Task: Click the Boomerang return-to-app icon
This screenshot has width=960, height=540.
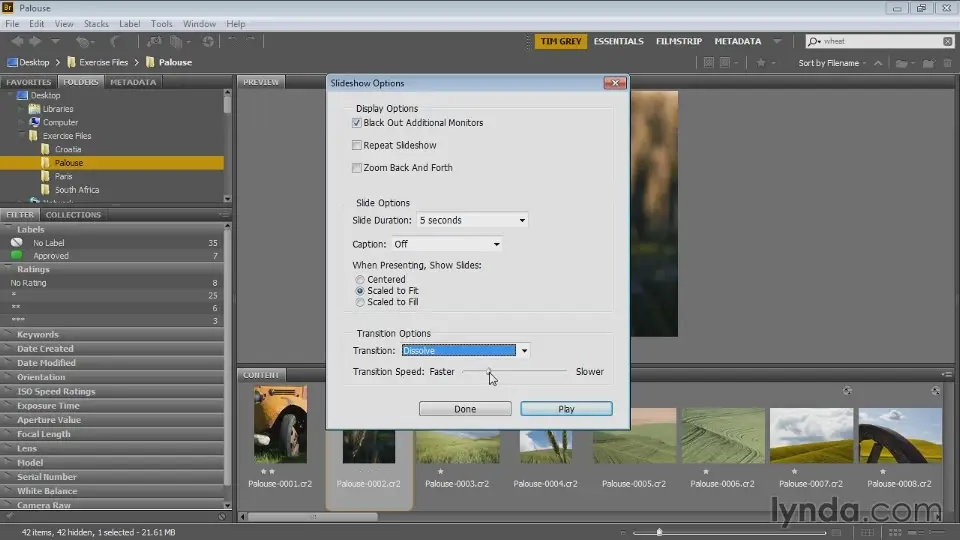Action: click(x=116, y=42)
